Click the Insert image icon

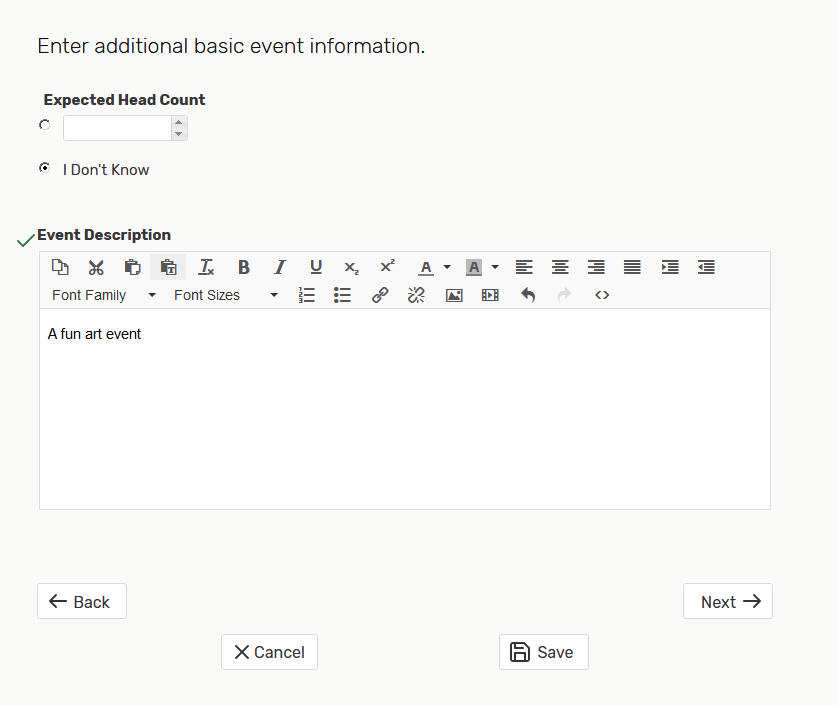click(454, 295)
